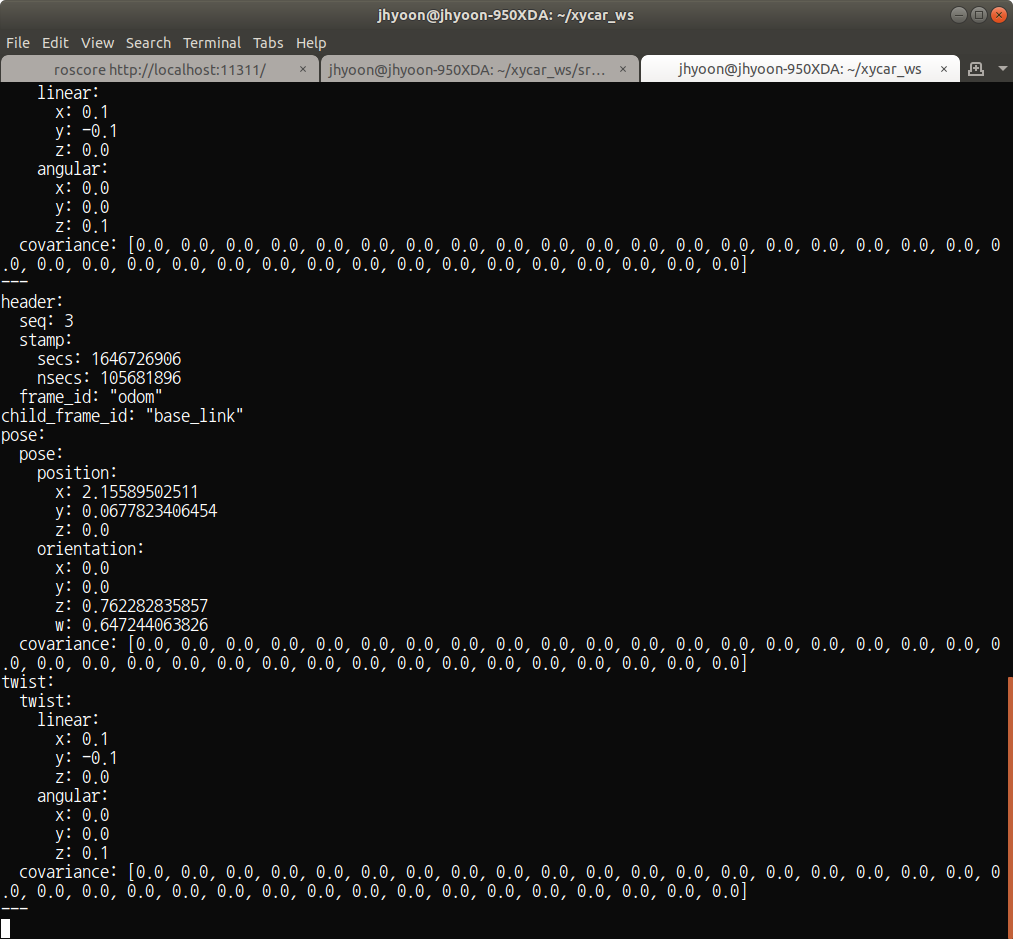Click the header: line
The height and width of the screenshot is (939, 1013).
pyautogui.click(x=32, y=302)
